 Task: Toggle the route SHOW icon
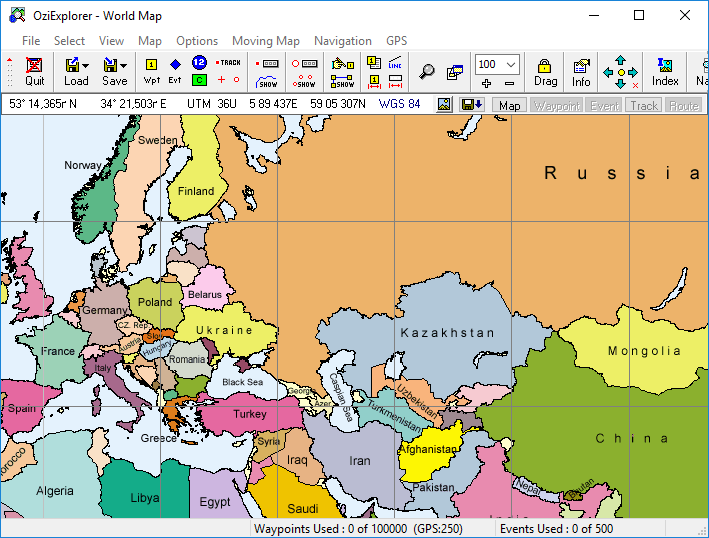tap(342, 82)
